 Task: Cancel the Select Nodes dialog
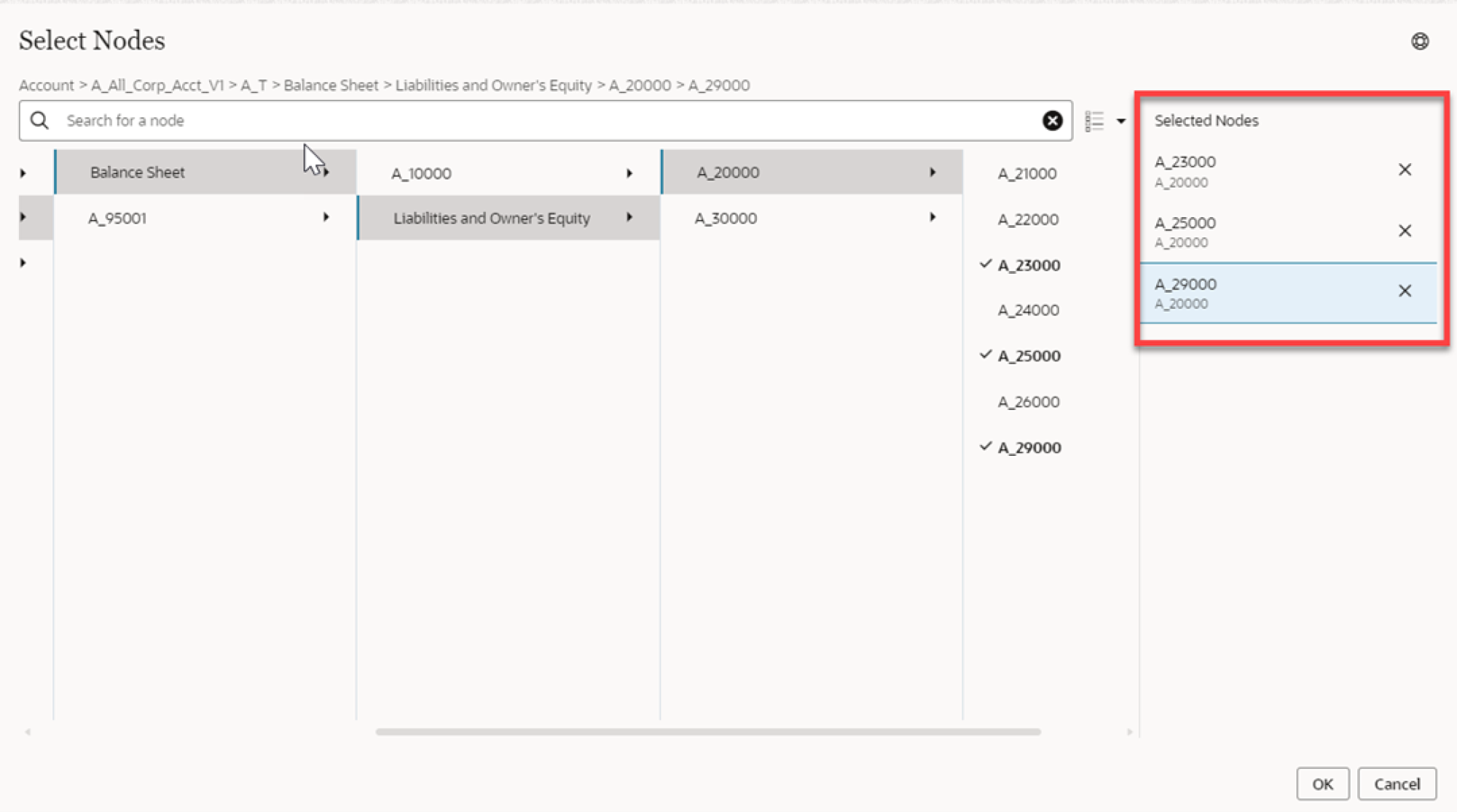pos(1397,784)
